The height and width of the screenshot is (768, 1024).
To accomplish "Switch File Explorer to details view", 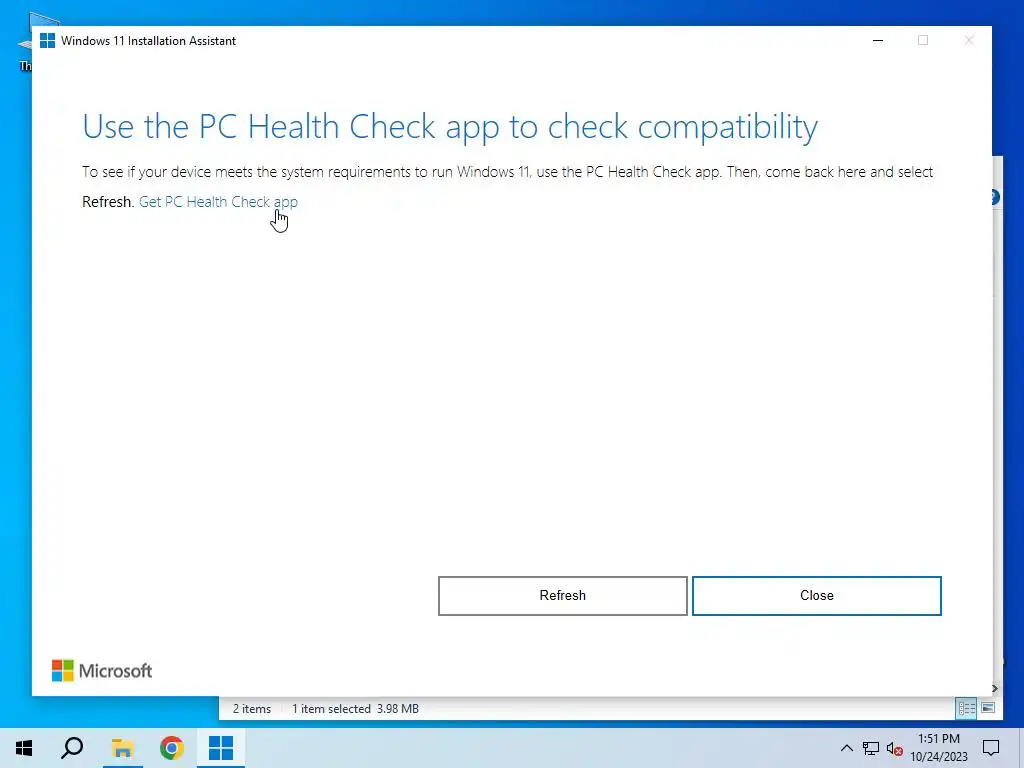I will pyautogui.click(x=967, y=709).
